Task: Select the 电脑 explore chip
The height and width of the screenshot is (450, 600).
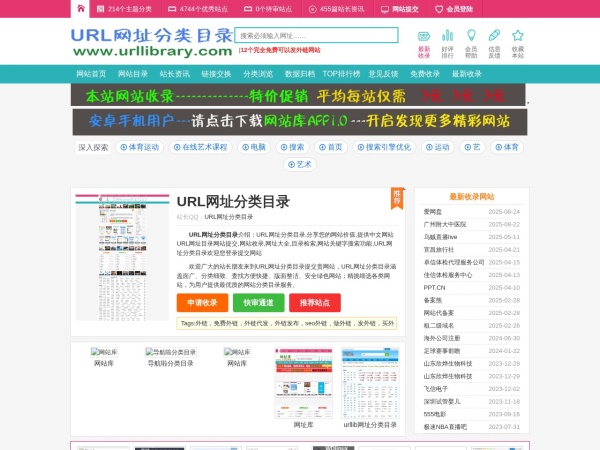Action: pyautogui.click(x=254, y=147)
